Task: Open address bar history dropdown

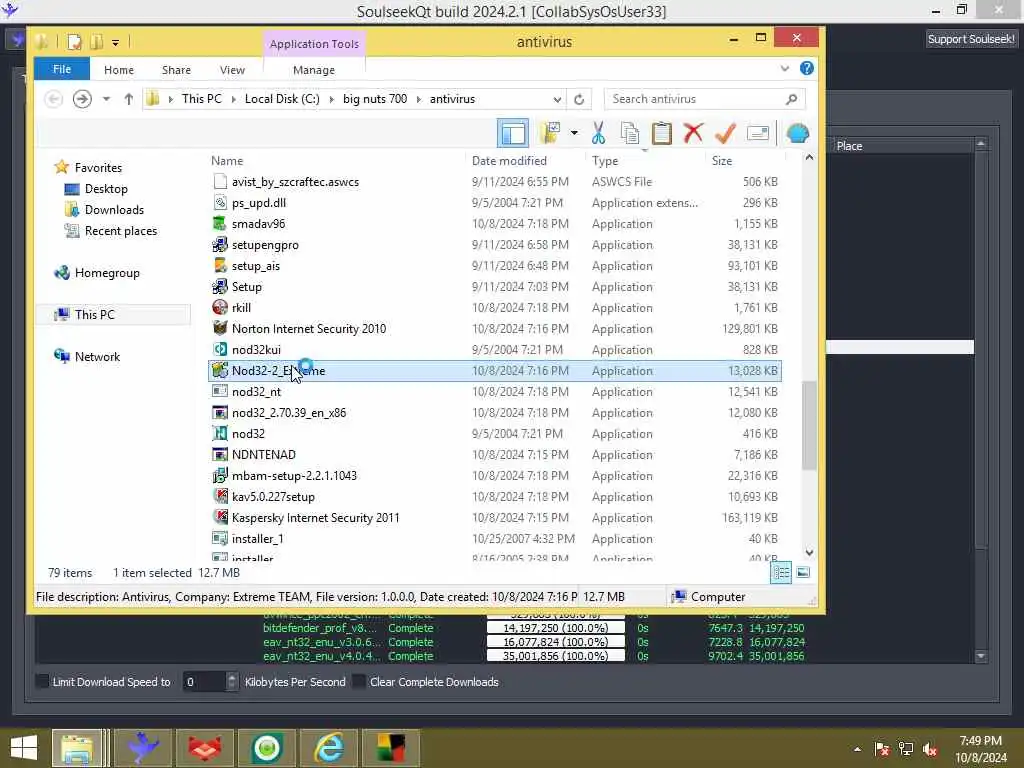Action: click(x=557, y=99)
